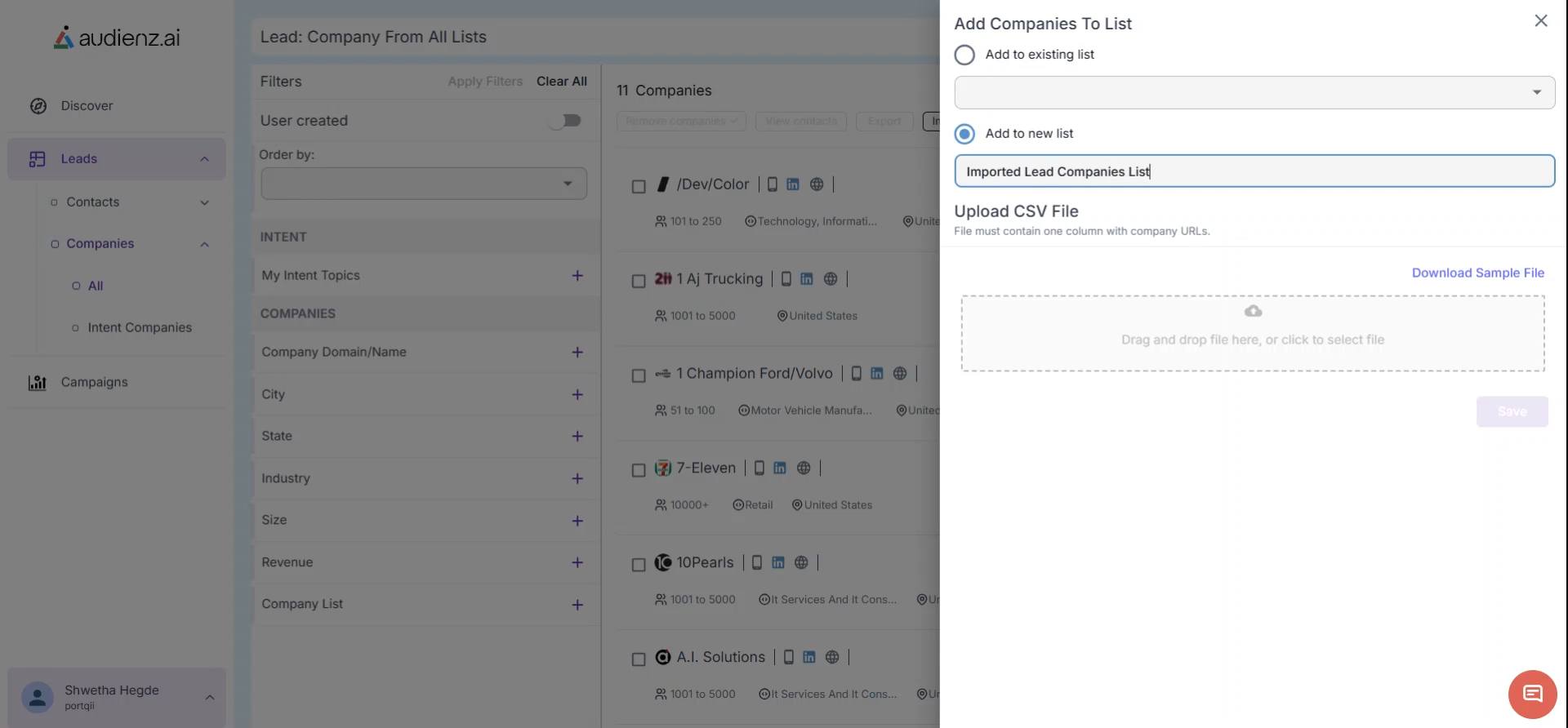Open the existing list dropdown
The height and width of the screenshot is (728, 1568).
pos(1254,92)
